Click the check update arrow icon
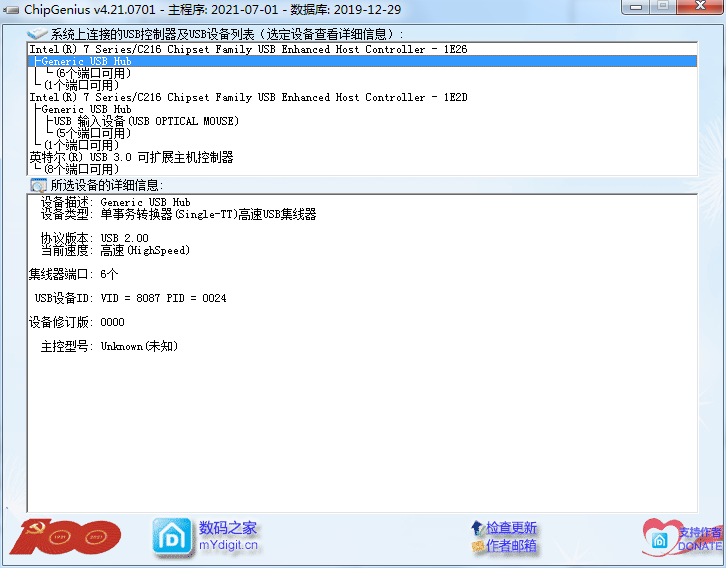Image resolution: width=726 pixels, height=568 pixels. 477,528
